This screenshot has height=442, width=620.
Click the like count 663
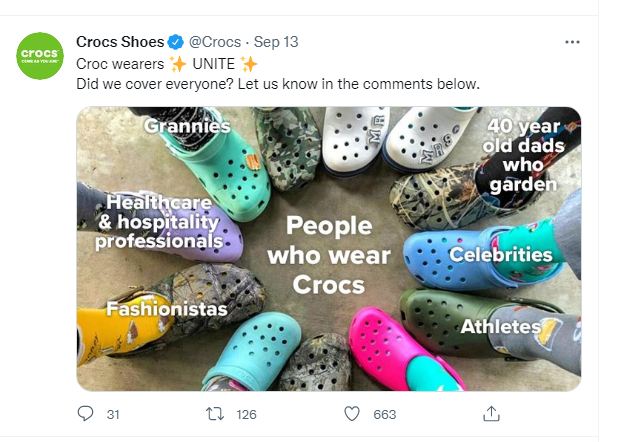pos(385,414)
